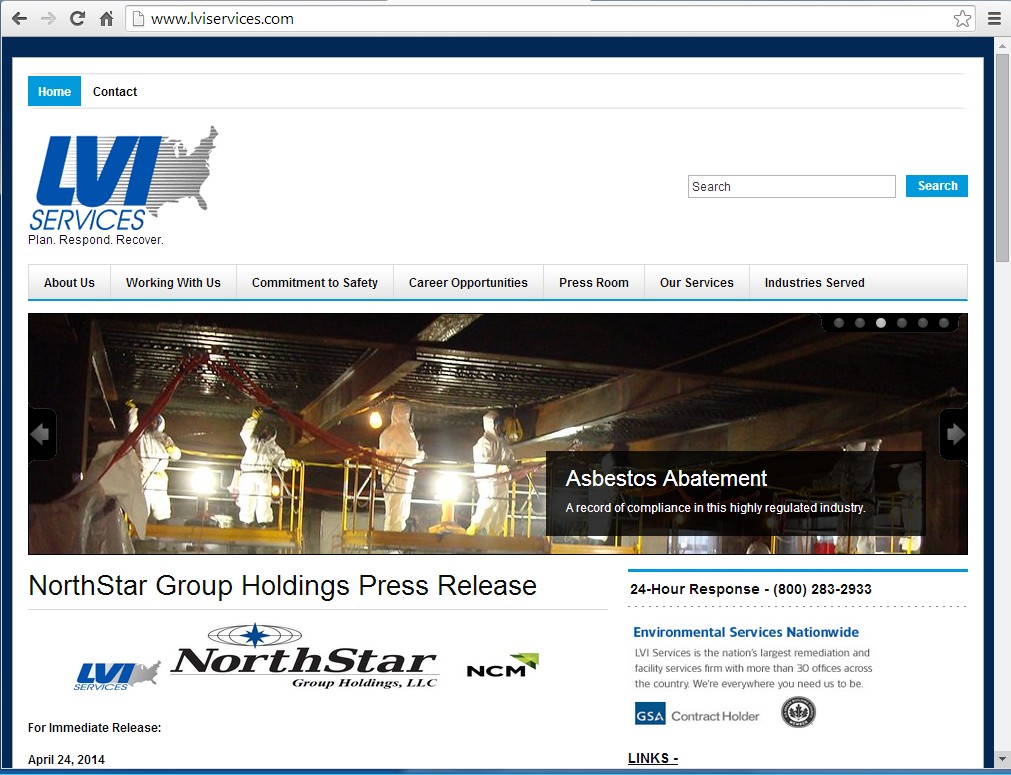This screenshot has width=1011, height=775.
Task: Click the NCM logo in press release
Action: tap(502, 666)
